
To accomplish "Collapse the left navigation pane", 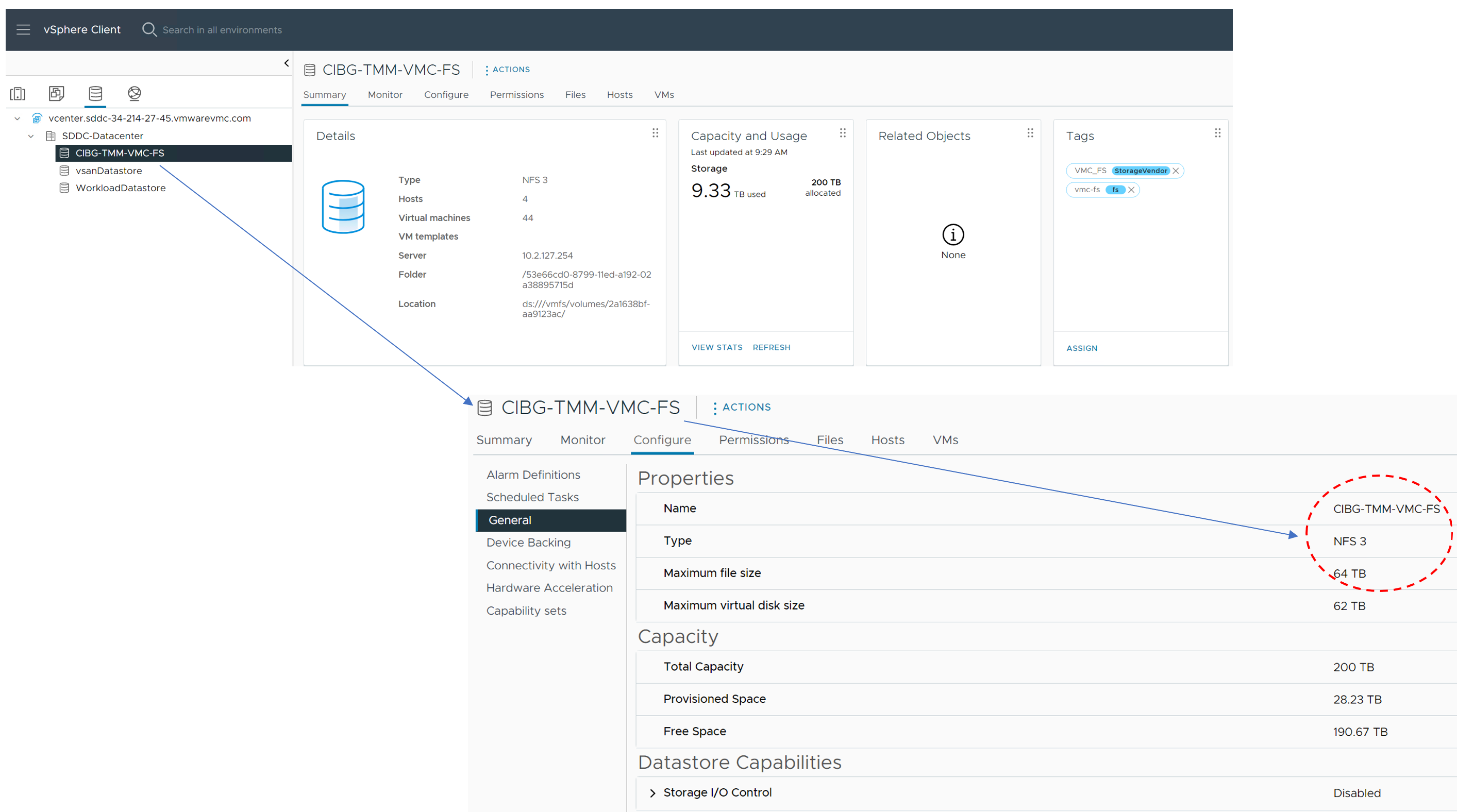I will pyautogui.click(x=286, y=63).
